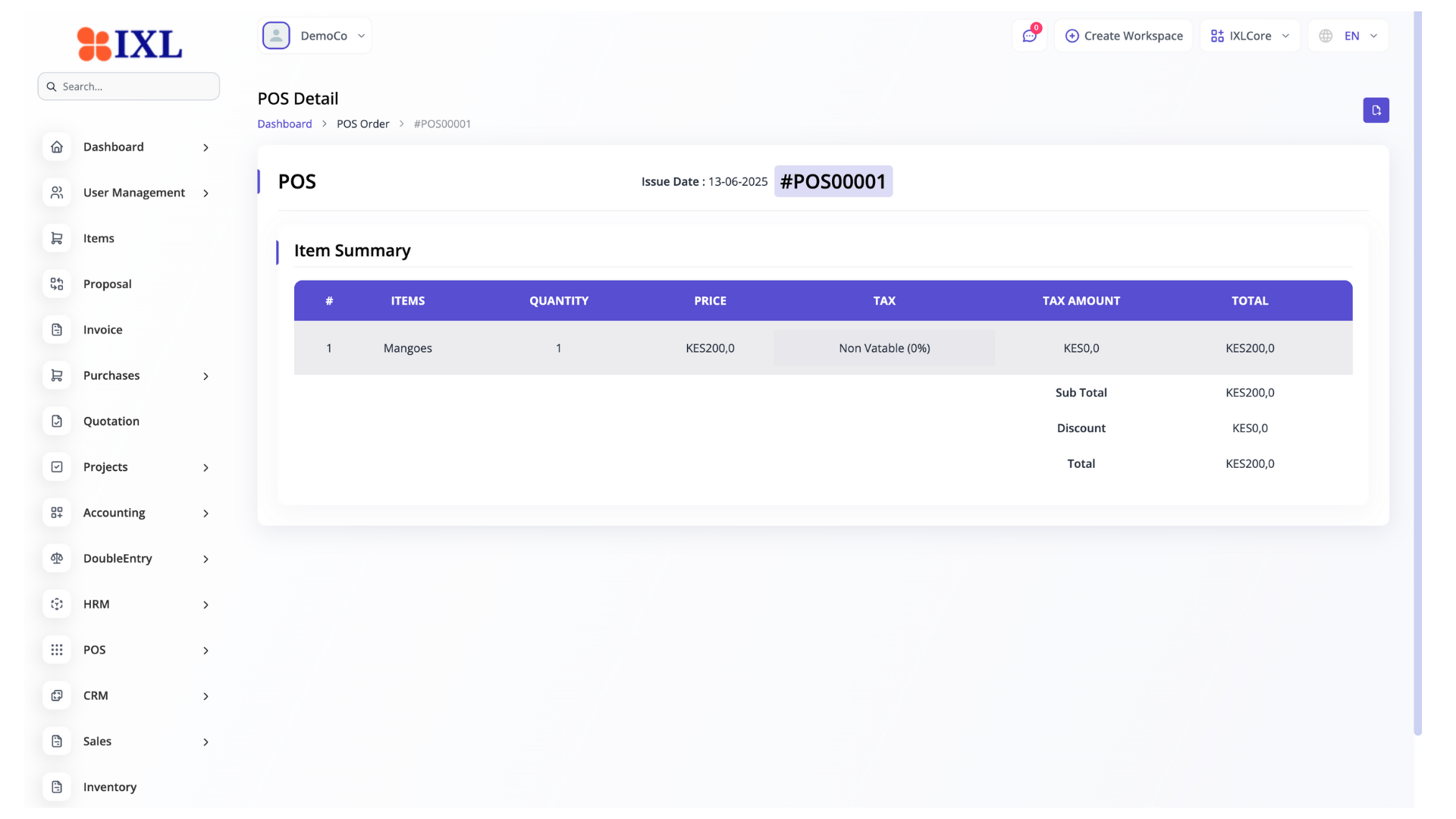Click the DemoCo user avatar
The height and width of the screenshot is (819, 1456).
point(276,36)
